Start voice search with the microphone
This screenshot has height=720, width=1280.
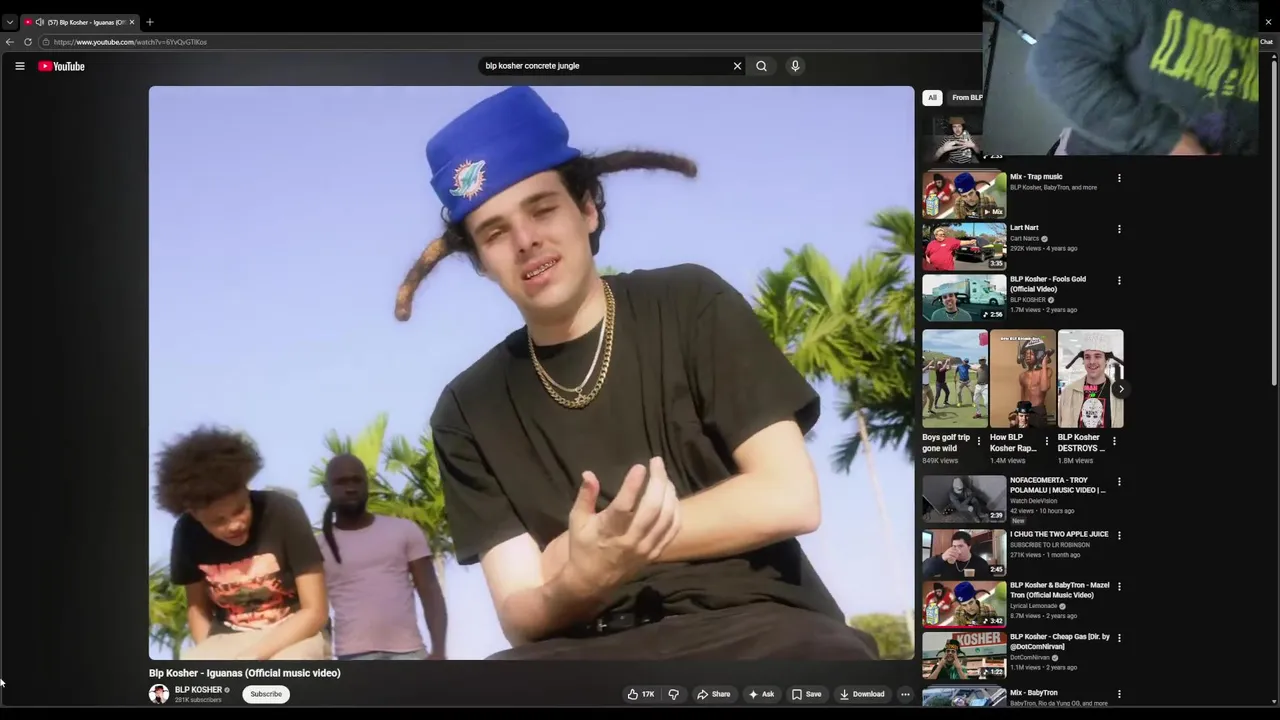[x=795, y=66]
